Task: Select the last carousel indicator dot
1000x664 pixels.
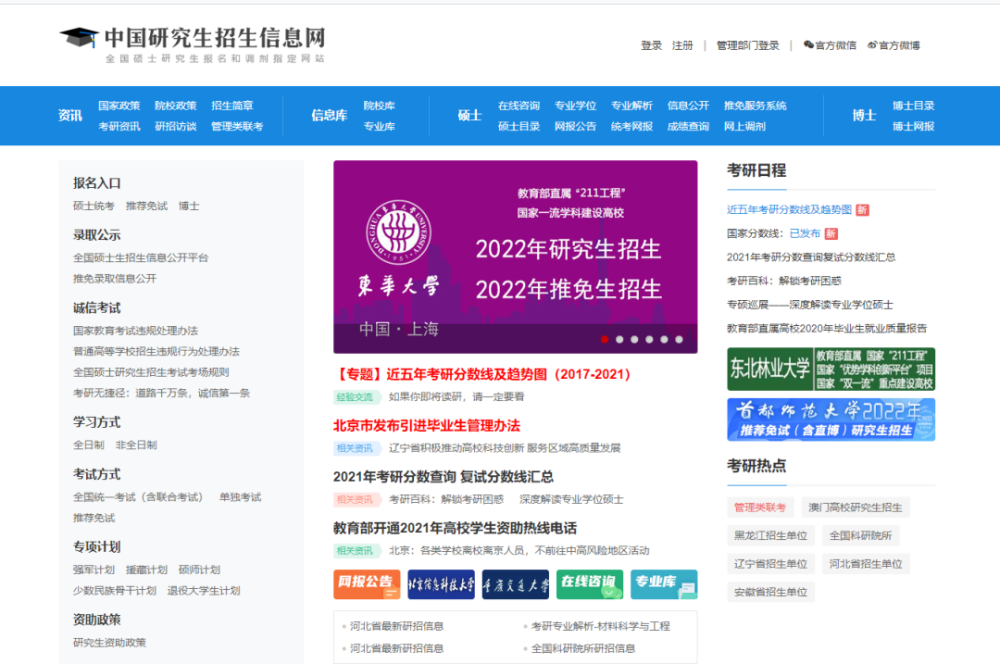Action: [680, 340]
